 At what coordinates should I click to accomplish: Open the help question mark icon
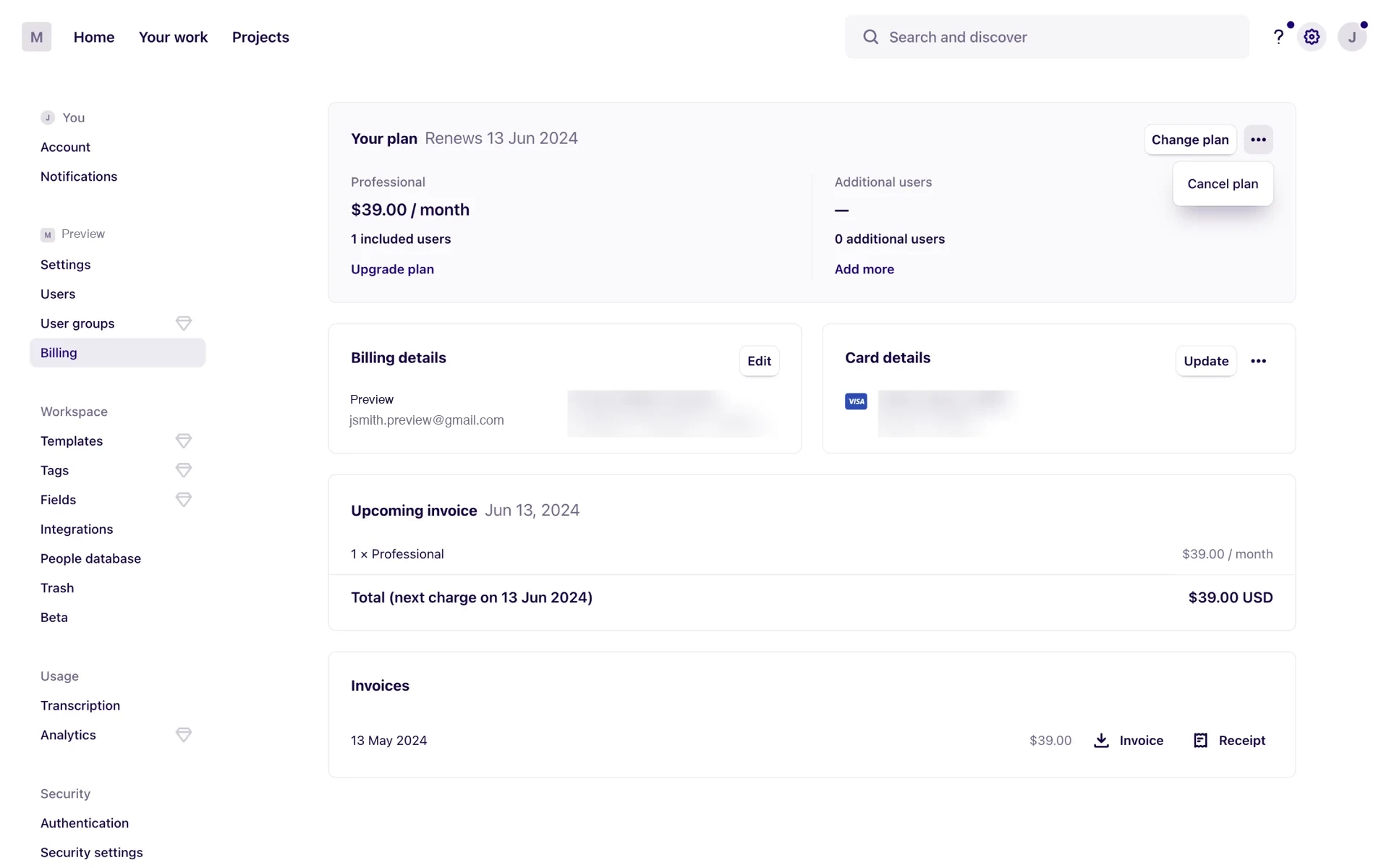pos(1278,37)
